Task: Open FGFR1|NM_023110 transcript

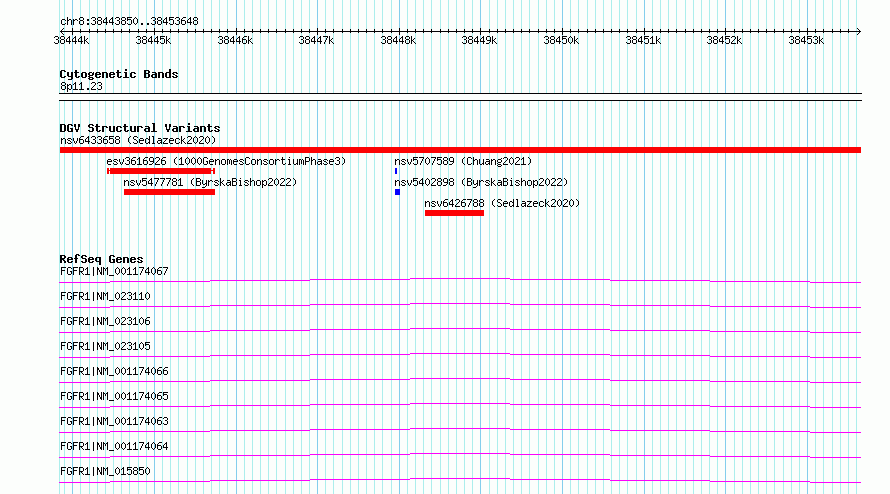Action: [105, 296]
